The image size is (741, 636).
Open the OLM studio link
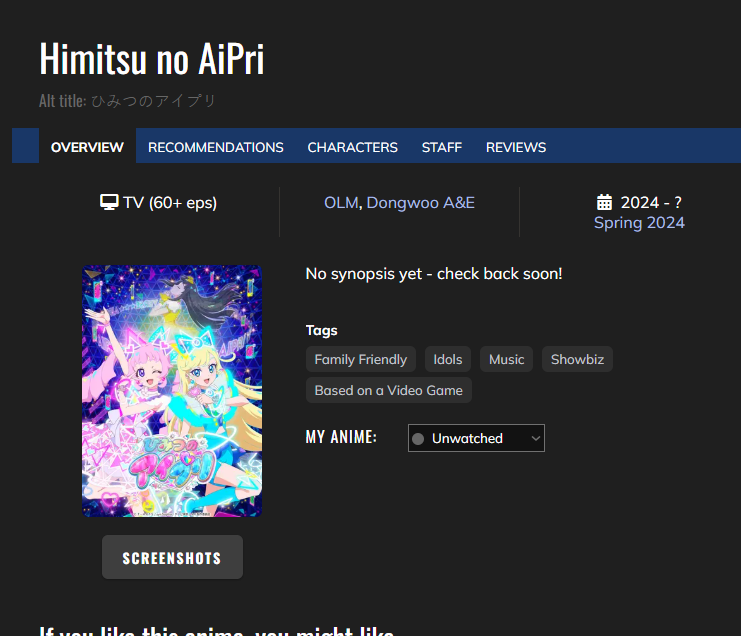coord(340,203)
